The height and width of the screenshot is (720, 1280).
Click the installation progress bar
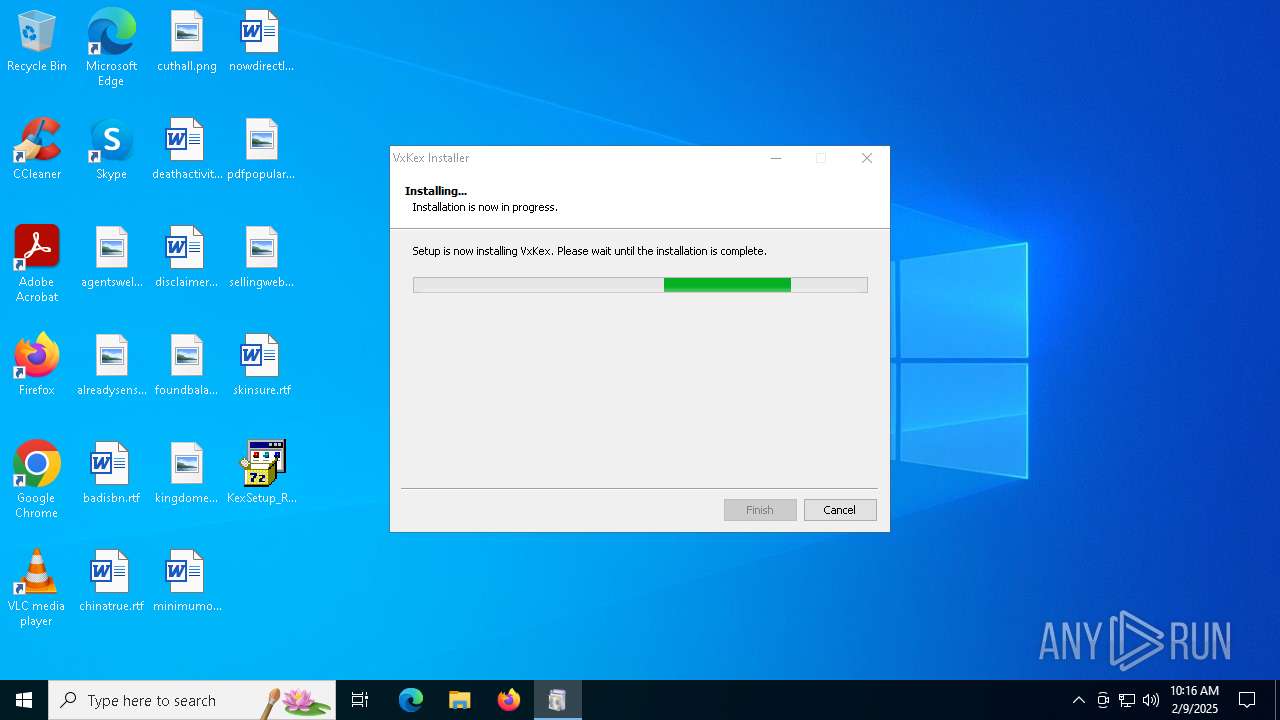pos(640,285)
